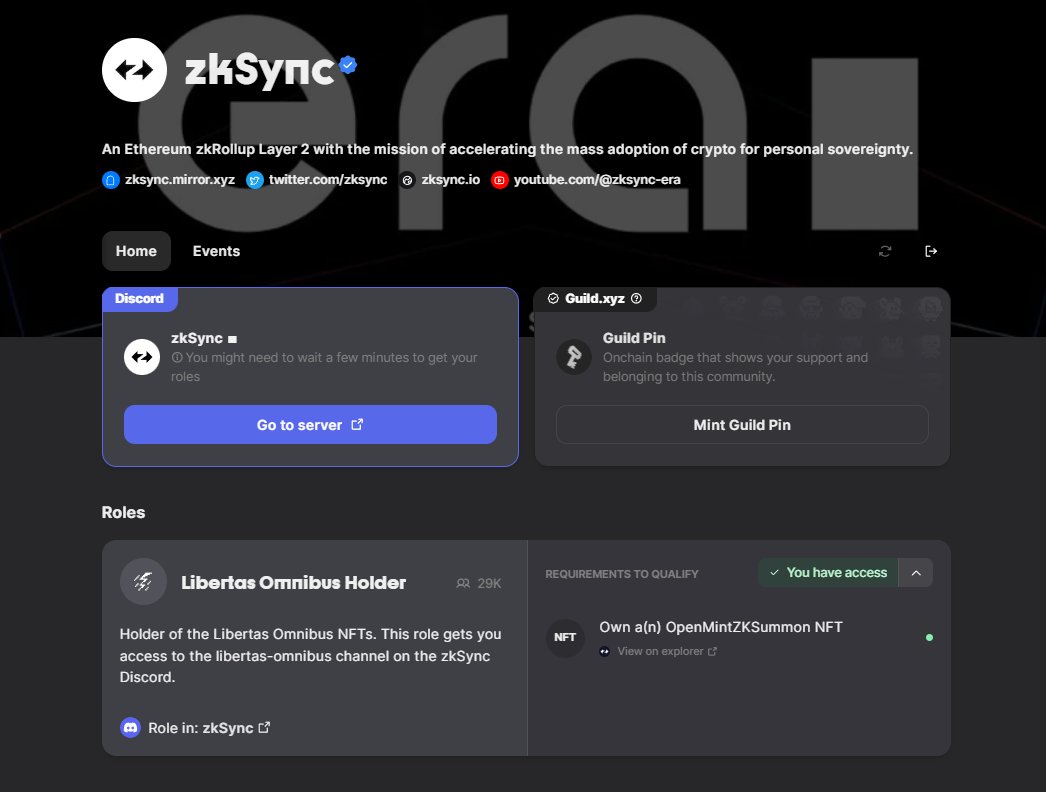This screenshot has height=792, width=1046.
Task: Click the small chain icon before View on explorer
Action: click(x=604, y=651)
